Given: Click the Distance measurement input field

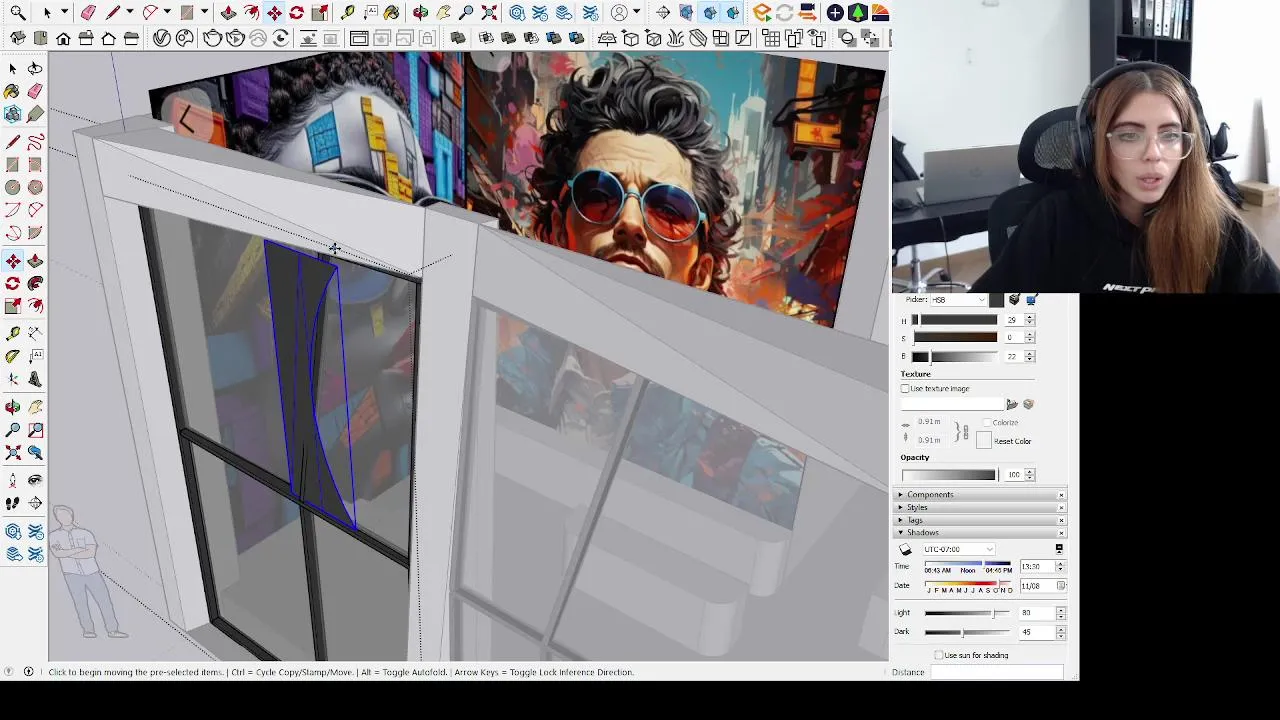Looking at the screenshot, I should 997,672.
